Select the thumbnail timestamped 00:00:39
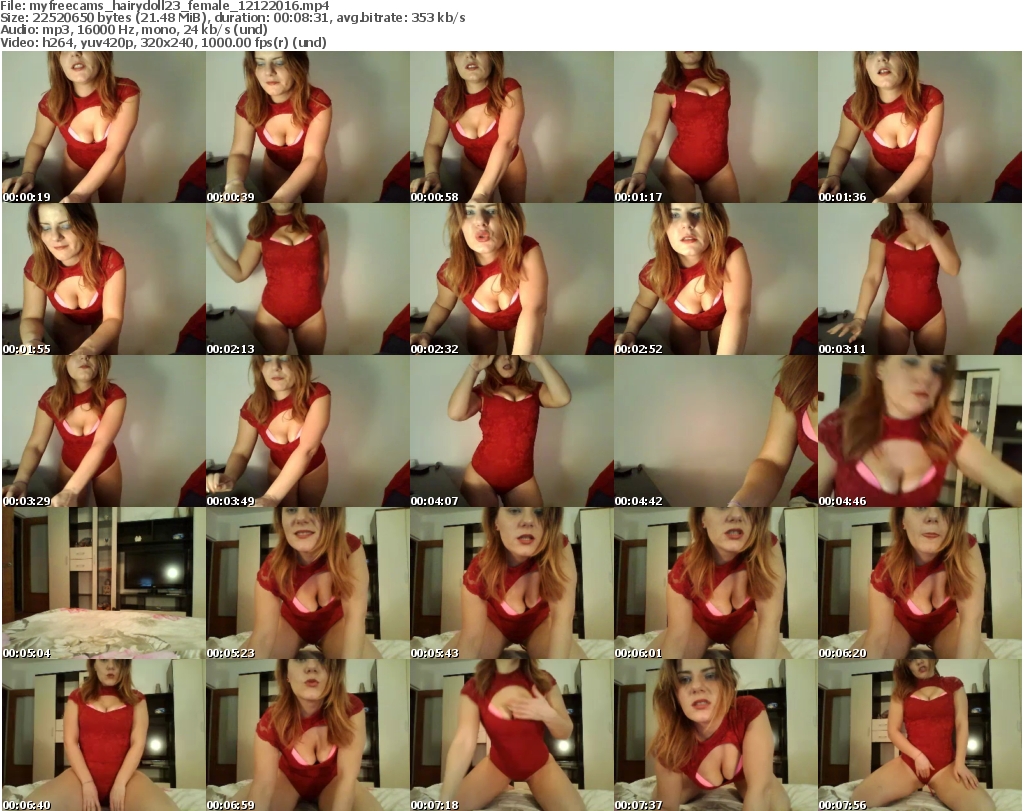Viewport: 1024px width, 811px height. (x=308, y=127)
